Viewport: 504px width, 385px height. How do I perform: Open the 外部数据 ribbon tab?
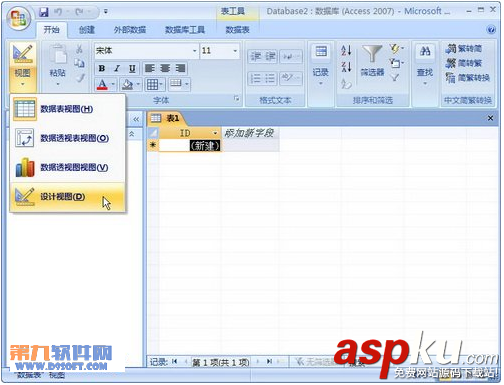pos(130,30)
